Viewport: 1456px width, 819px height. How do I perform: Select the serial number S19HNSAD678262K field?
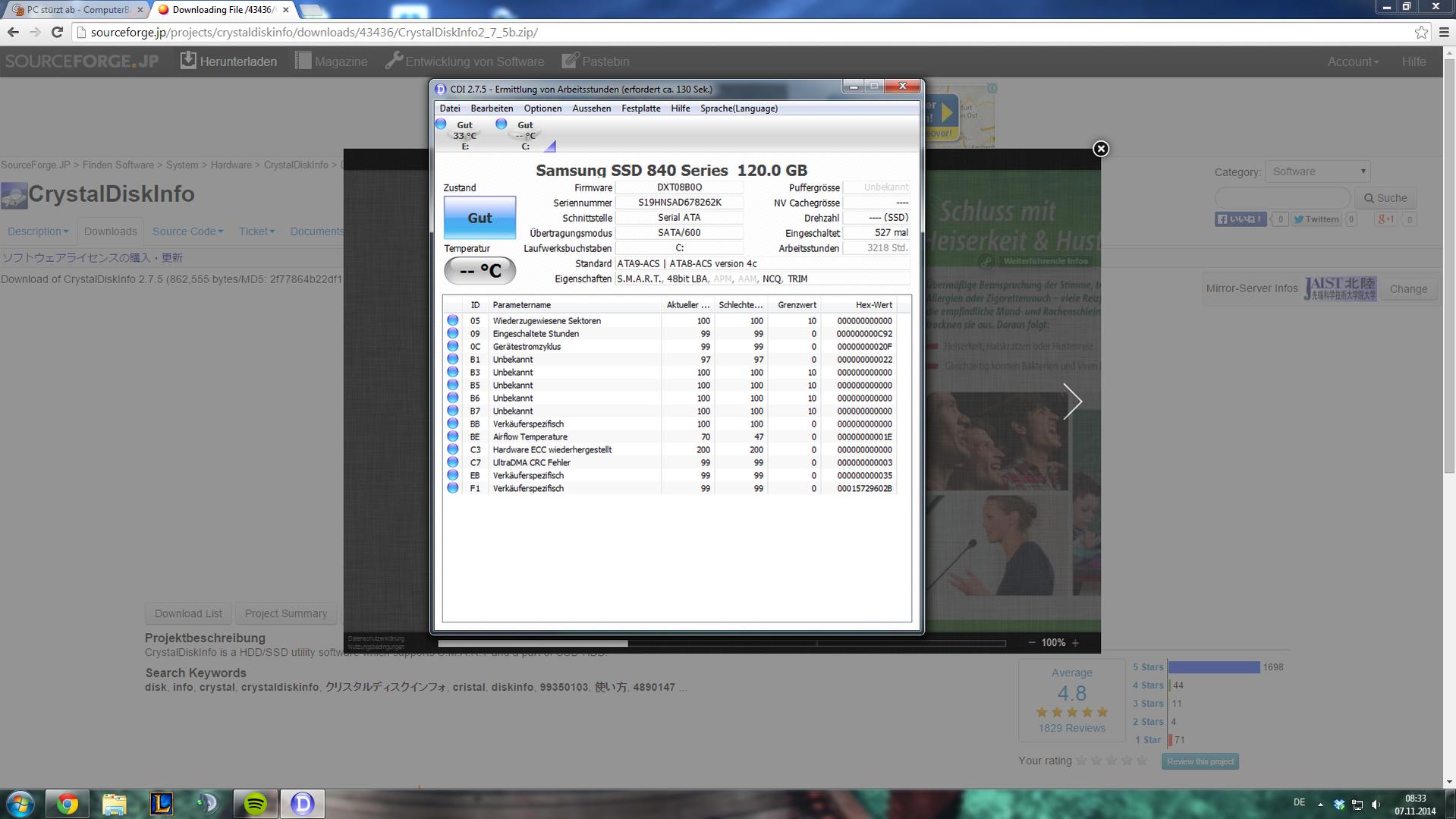[679, 203]
